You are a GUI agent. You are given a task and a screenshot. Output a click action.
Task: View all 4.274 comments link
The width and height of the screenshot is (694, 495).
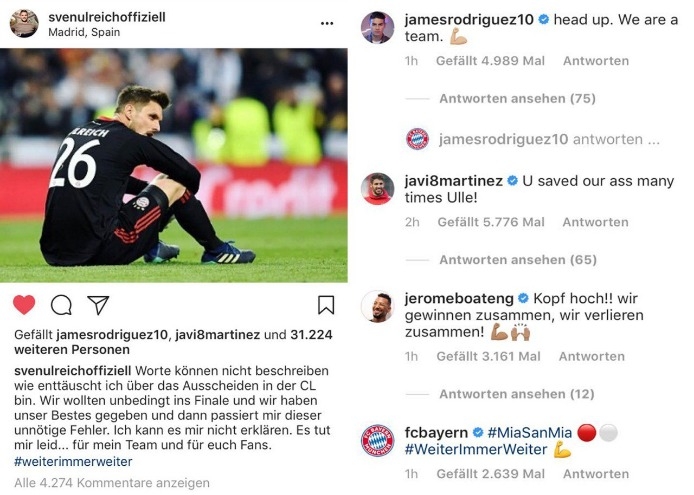click(x=112, y=483)
